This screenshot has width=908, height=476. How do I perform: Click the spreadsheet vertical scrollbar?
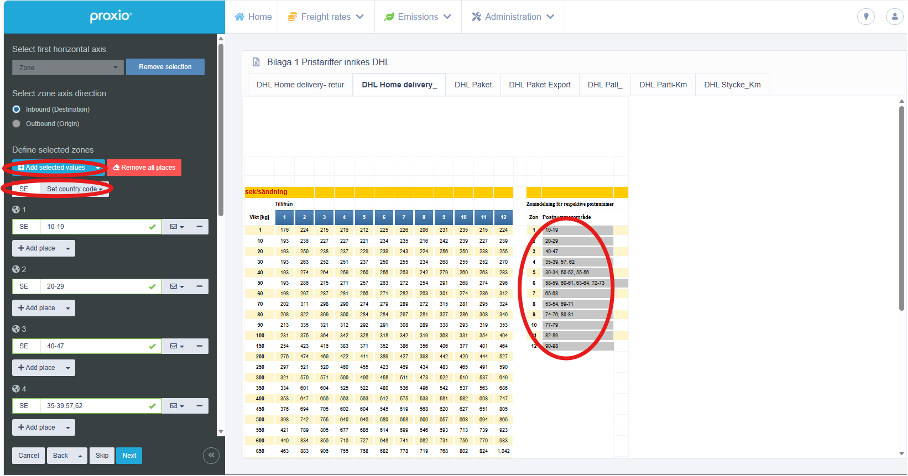coord(902,208)
